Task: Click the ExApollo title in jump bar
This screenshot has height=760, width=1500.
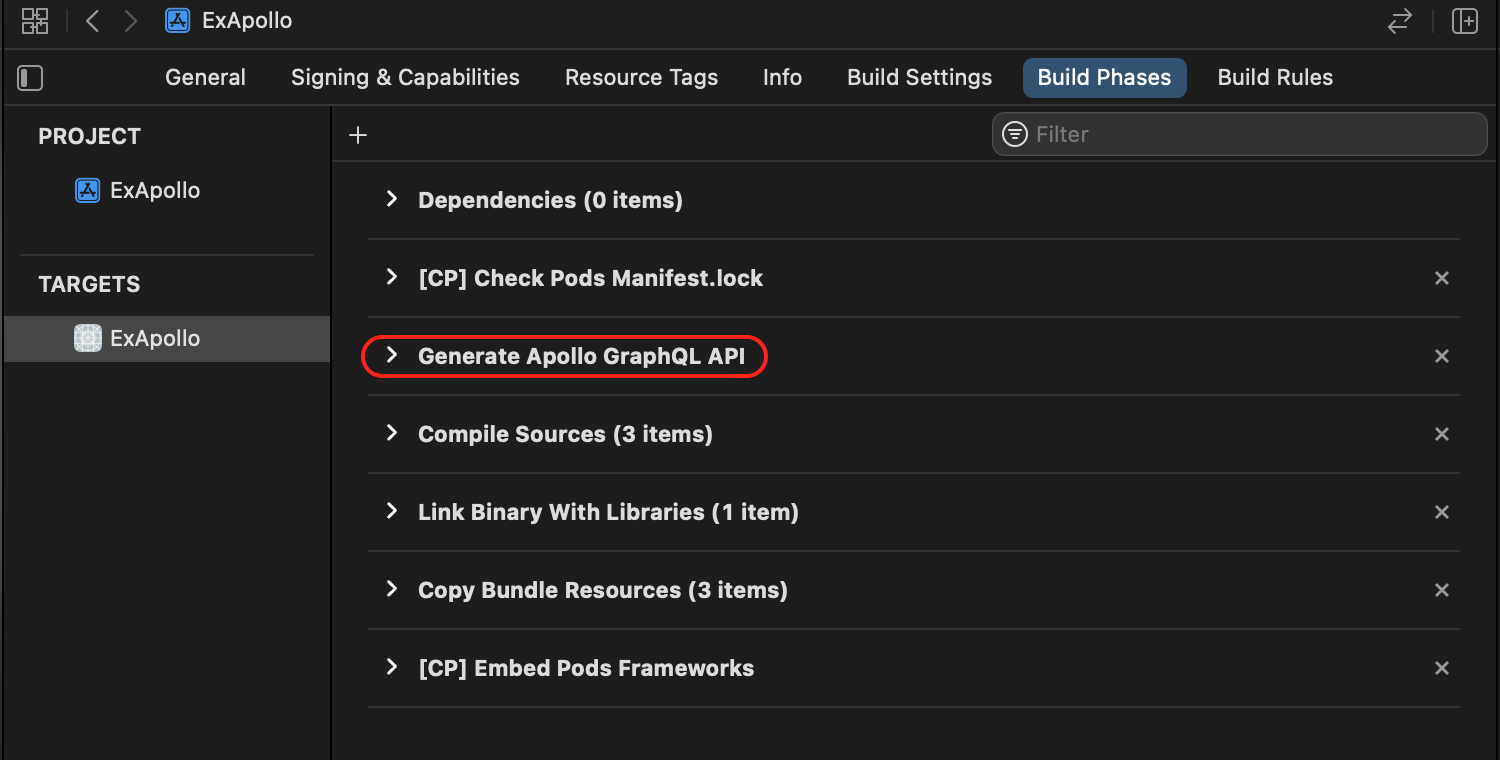Action: click(247, 21)
